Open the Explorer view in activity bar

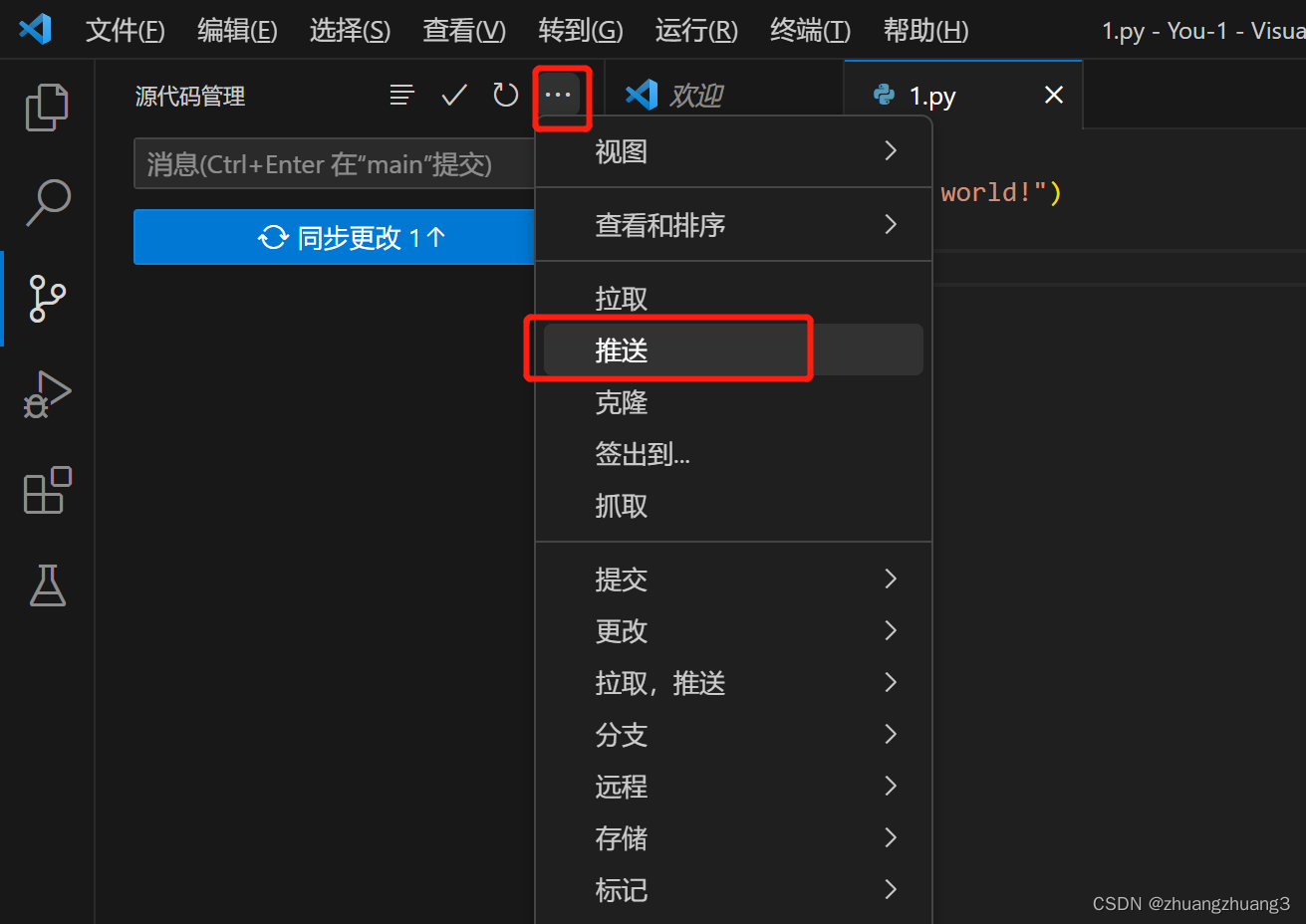click(x=47, y=108)
